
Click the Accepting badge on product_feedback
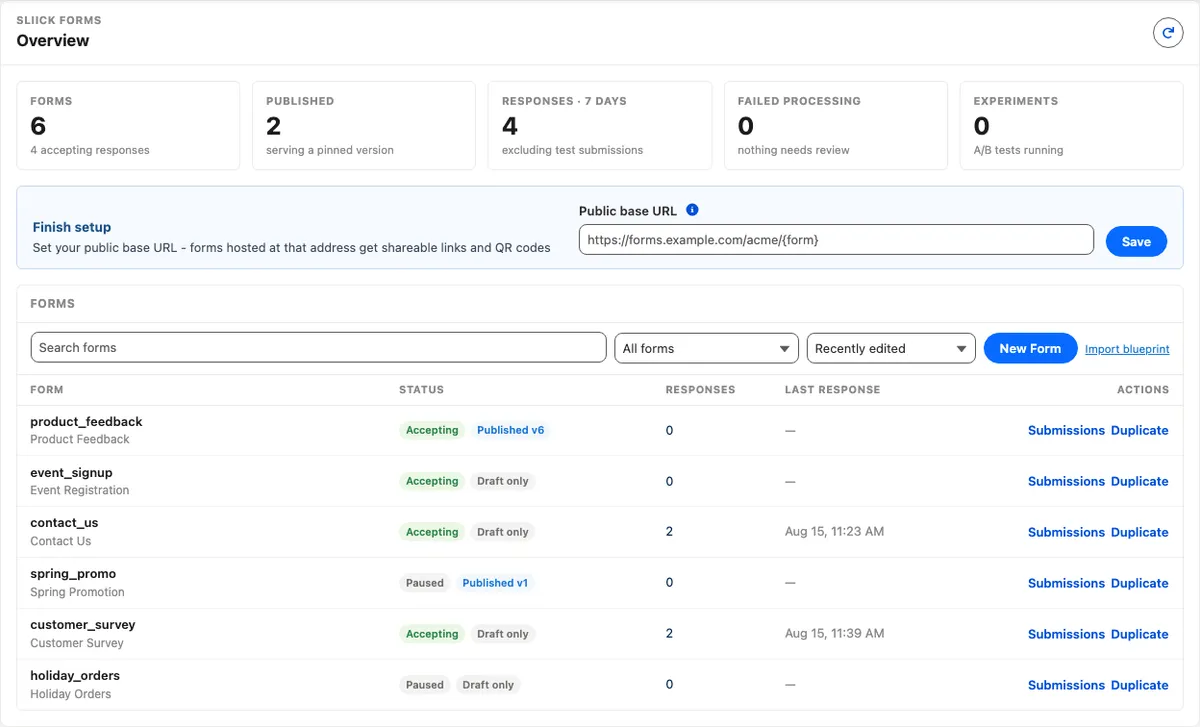[432, 430]
